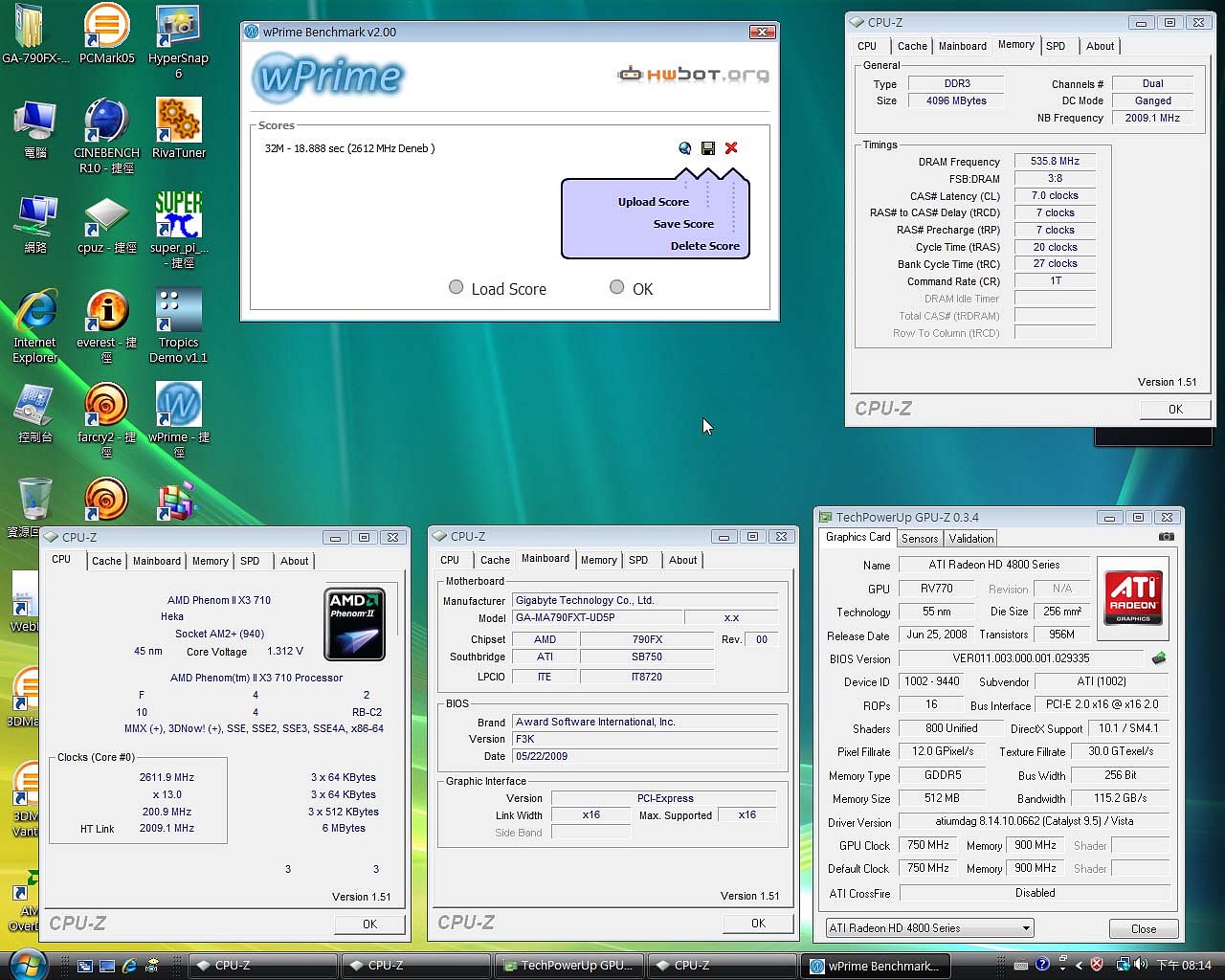Click the red security shield tray icon
This screenshot has width=1225, height=980.
click(1097, 965)
